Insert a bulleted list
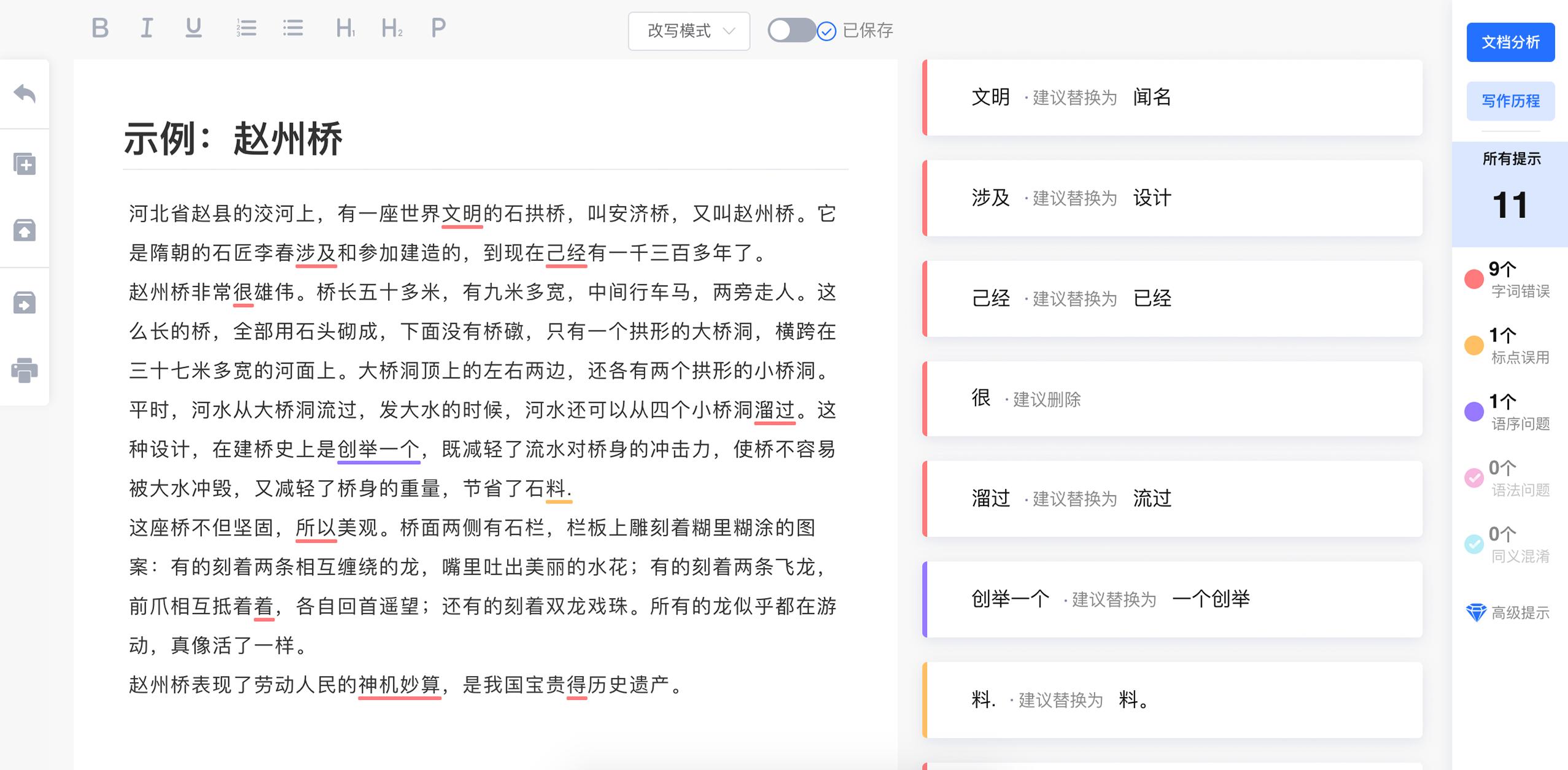Image resolution: width=1568 pixels, height=770 pixels. 293,28
